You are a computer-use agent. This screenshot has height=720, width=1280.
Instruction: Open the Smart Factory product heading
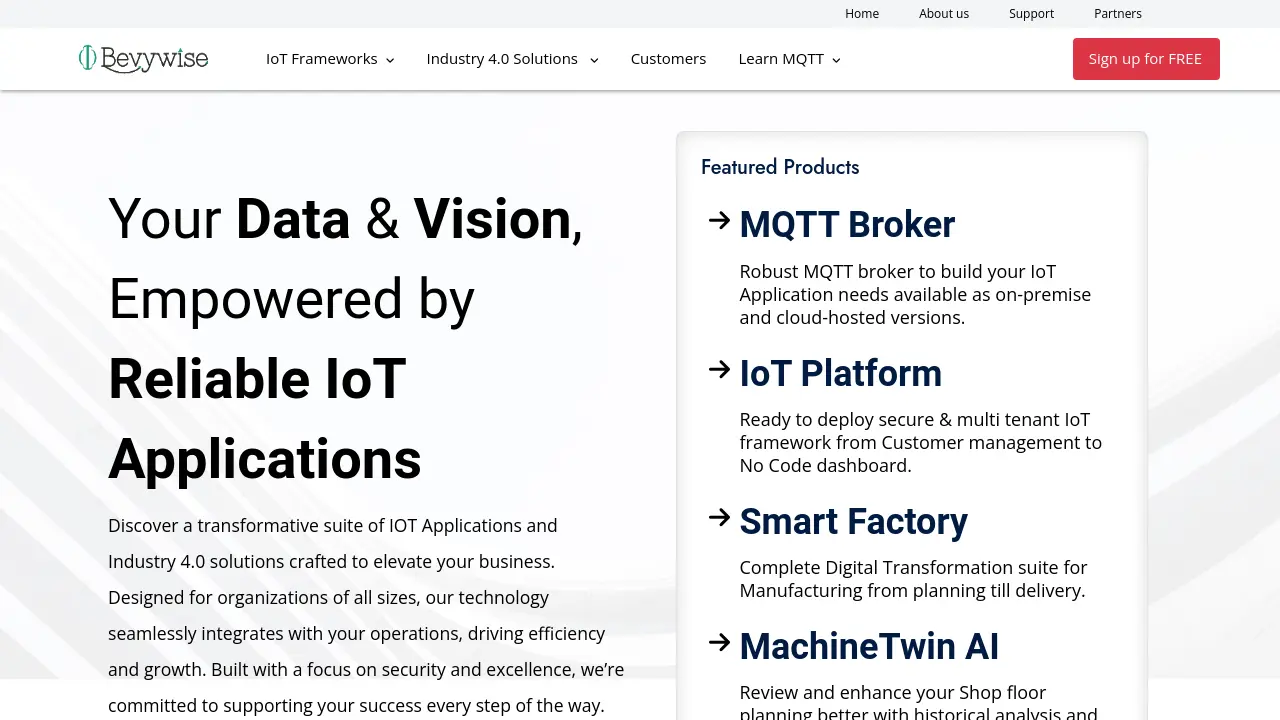click(x=853, y=521)
